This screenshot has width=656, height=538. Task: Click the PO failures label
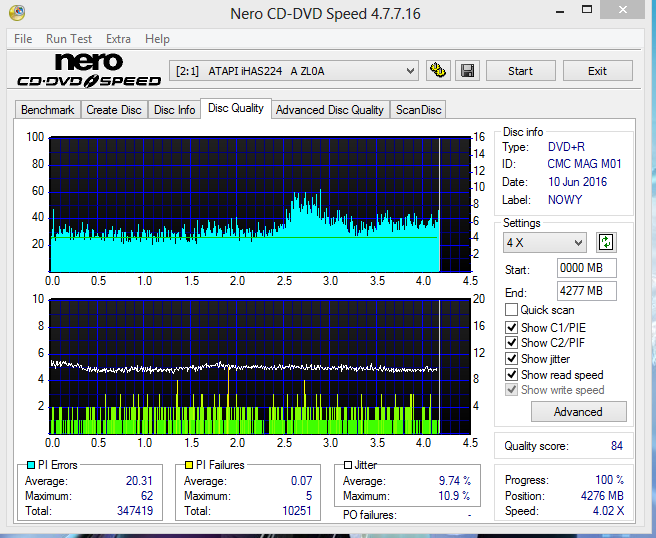click(x=369, y=515)
